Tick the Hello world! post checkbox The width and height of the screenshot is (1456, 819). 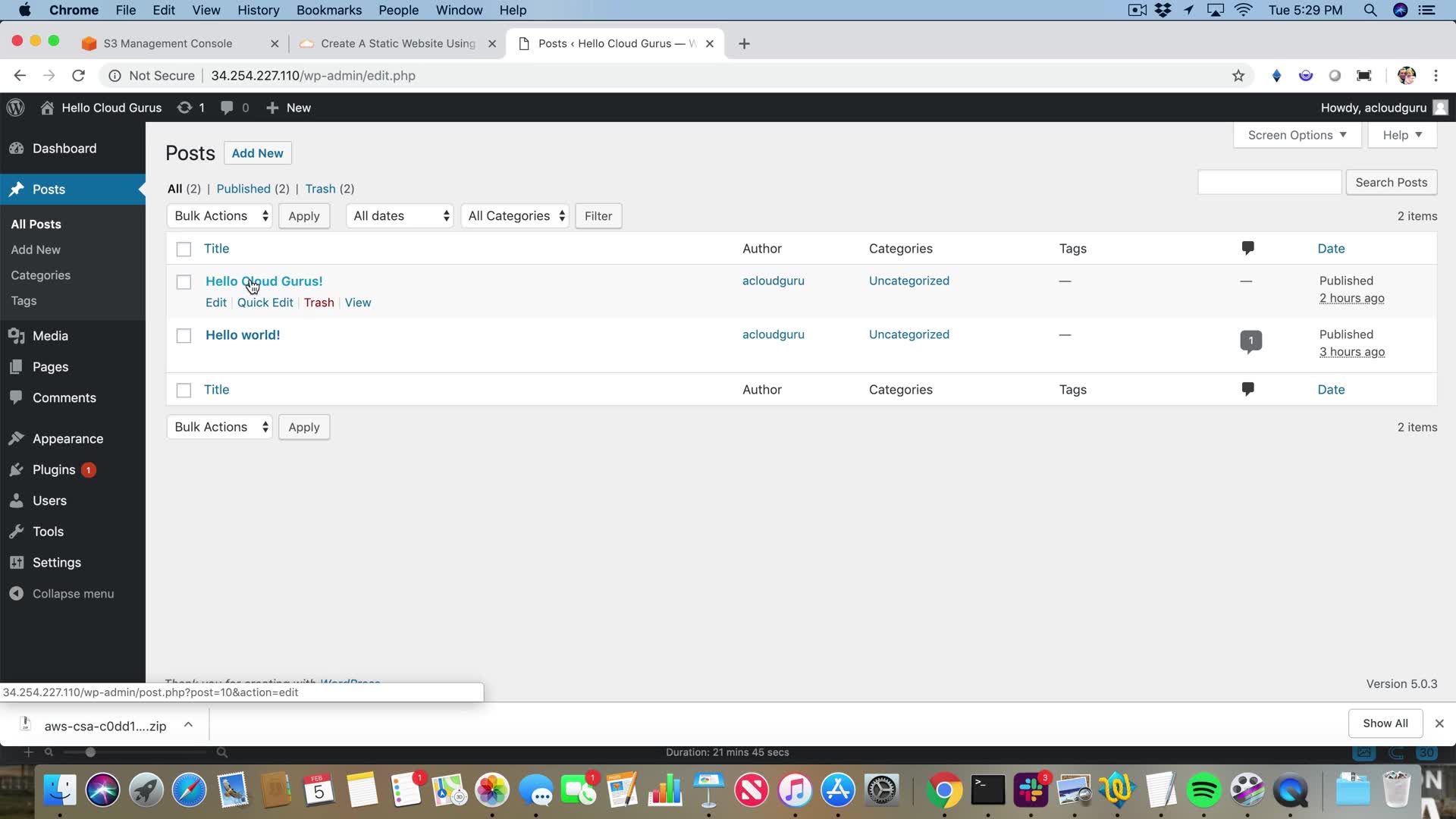pos(184,336)
